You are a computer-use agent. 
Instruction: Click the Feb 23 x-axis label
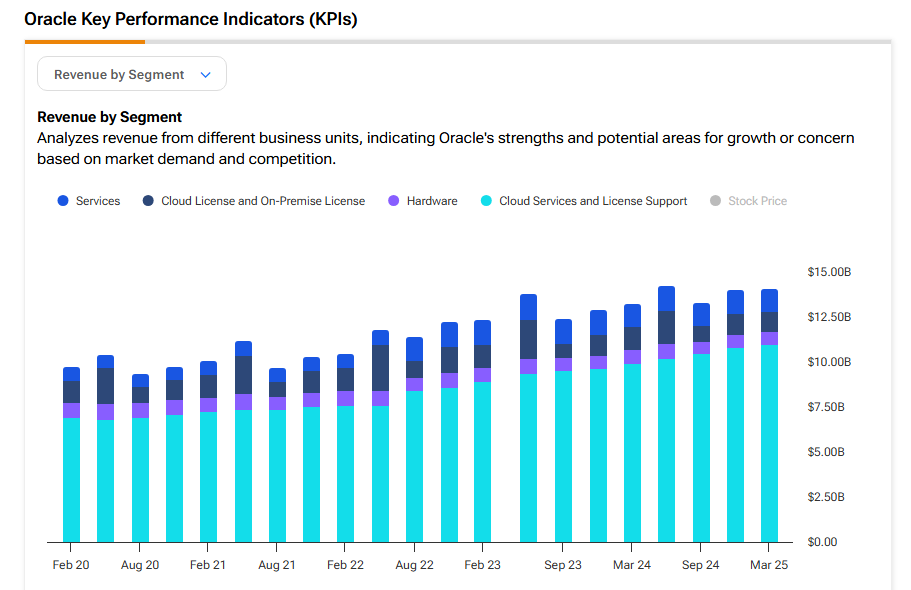click(x=482, y=565)
